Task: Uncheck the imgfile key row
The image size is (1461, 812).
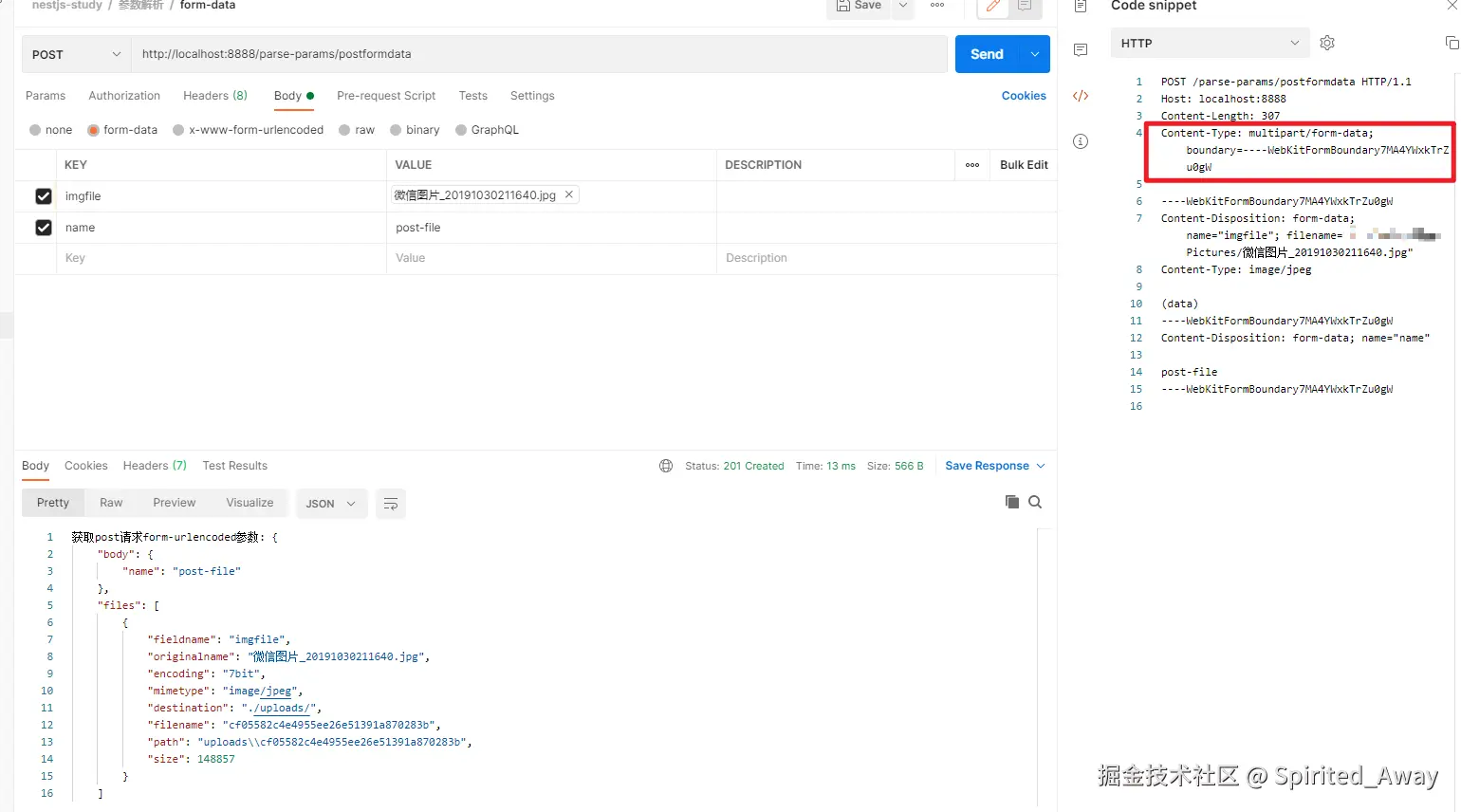Action: [43, 196]
